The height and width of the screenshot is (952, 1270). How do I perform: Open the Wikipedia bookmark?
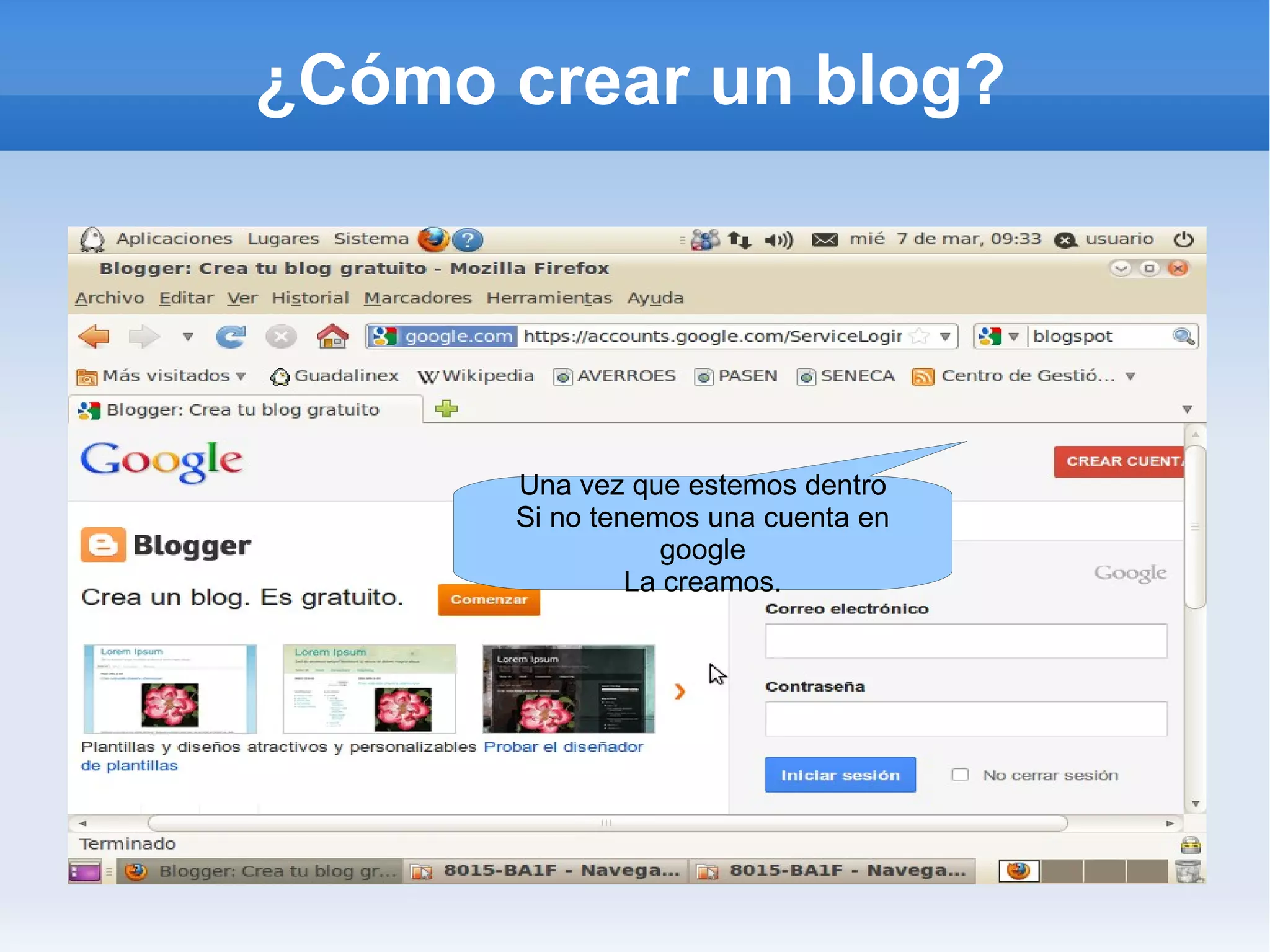pos(476,376)
